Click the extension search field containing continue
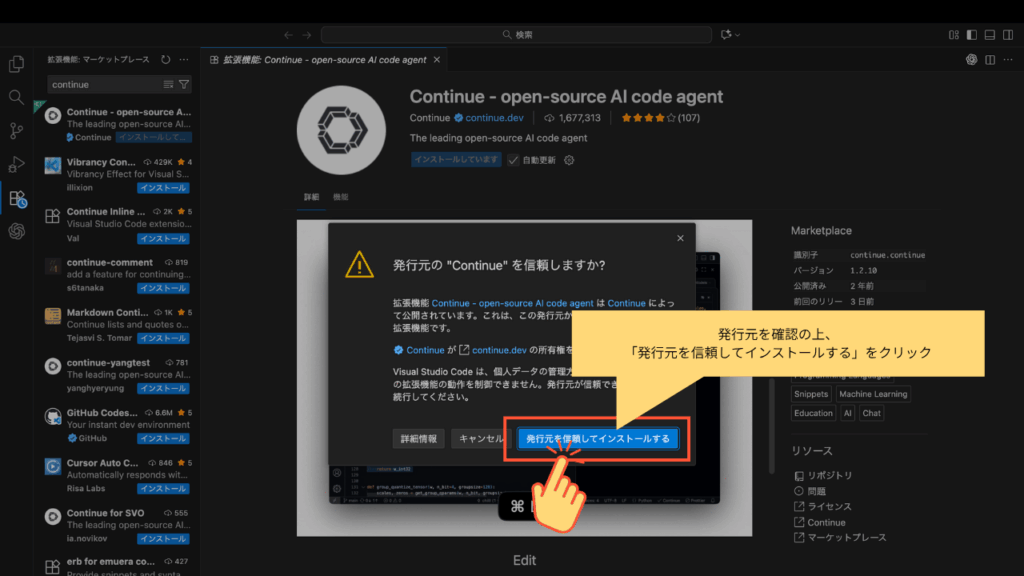Image resolution: width=1024 pixels, height=576 pixels. 104,85
